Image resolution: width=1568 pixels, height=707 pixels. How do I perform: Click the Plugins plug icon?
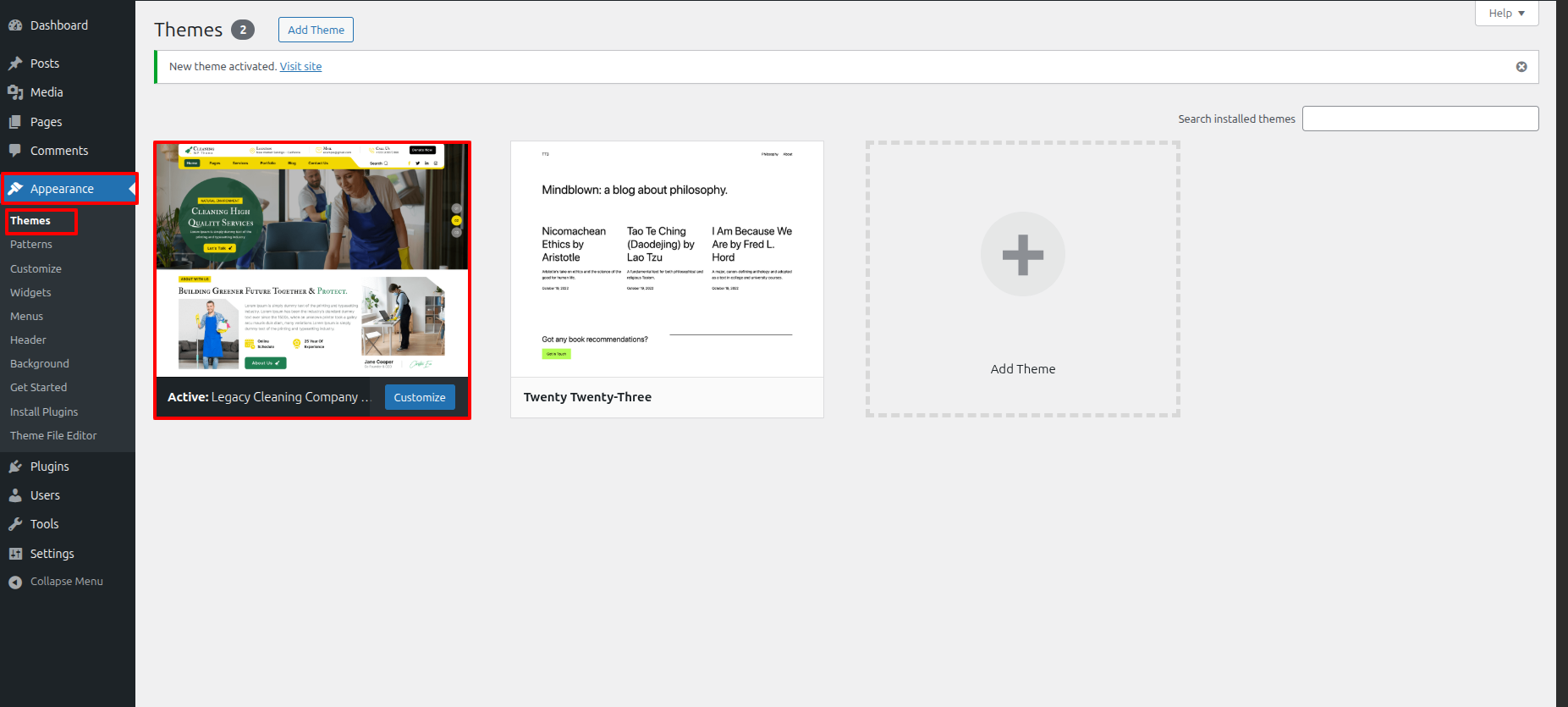click(15, 467)
